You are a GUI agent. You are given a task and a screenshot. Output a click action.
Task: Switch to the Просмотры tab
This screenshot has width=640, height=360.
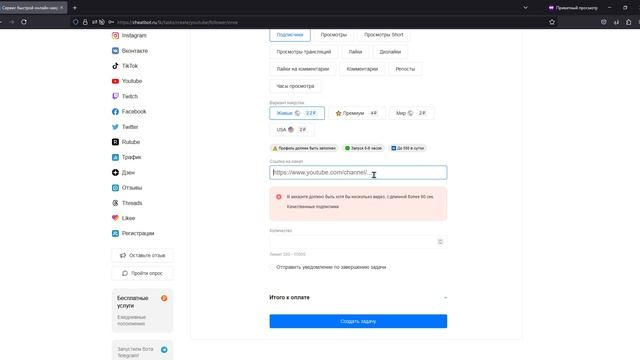click(x=333, y=35)
